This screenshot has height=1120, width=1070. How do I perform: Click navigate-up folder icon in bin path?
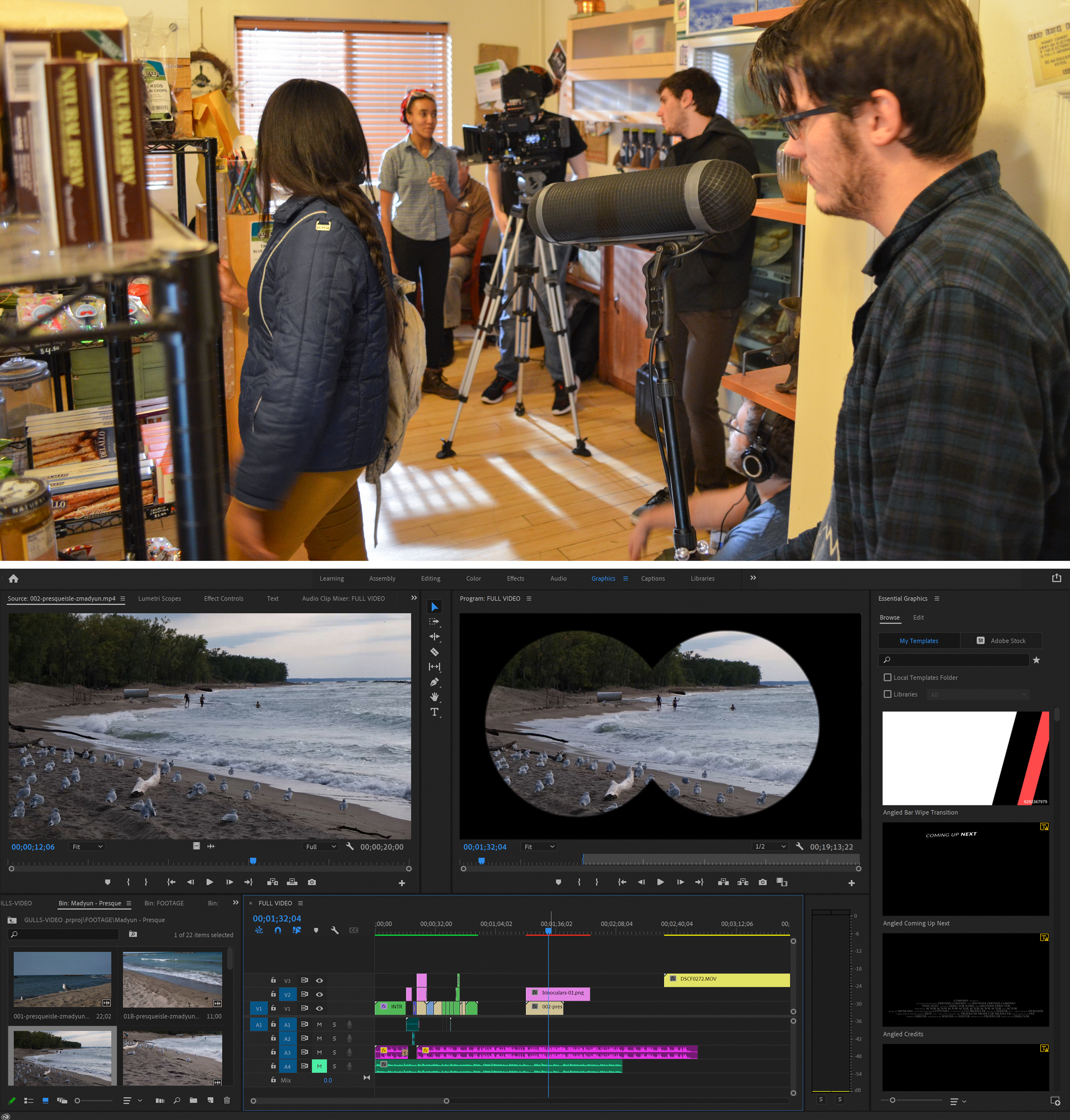[x=12, y=920]
